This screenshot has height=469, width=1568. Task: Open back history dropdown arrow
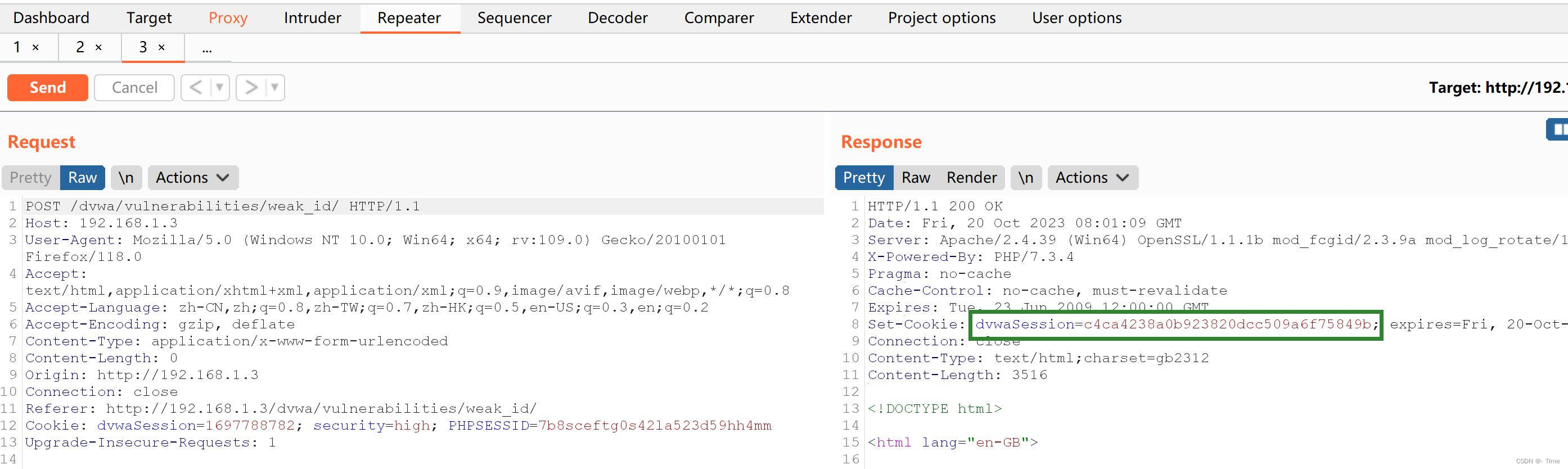pos(219,88)
